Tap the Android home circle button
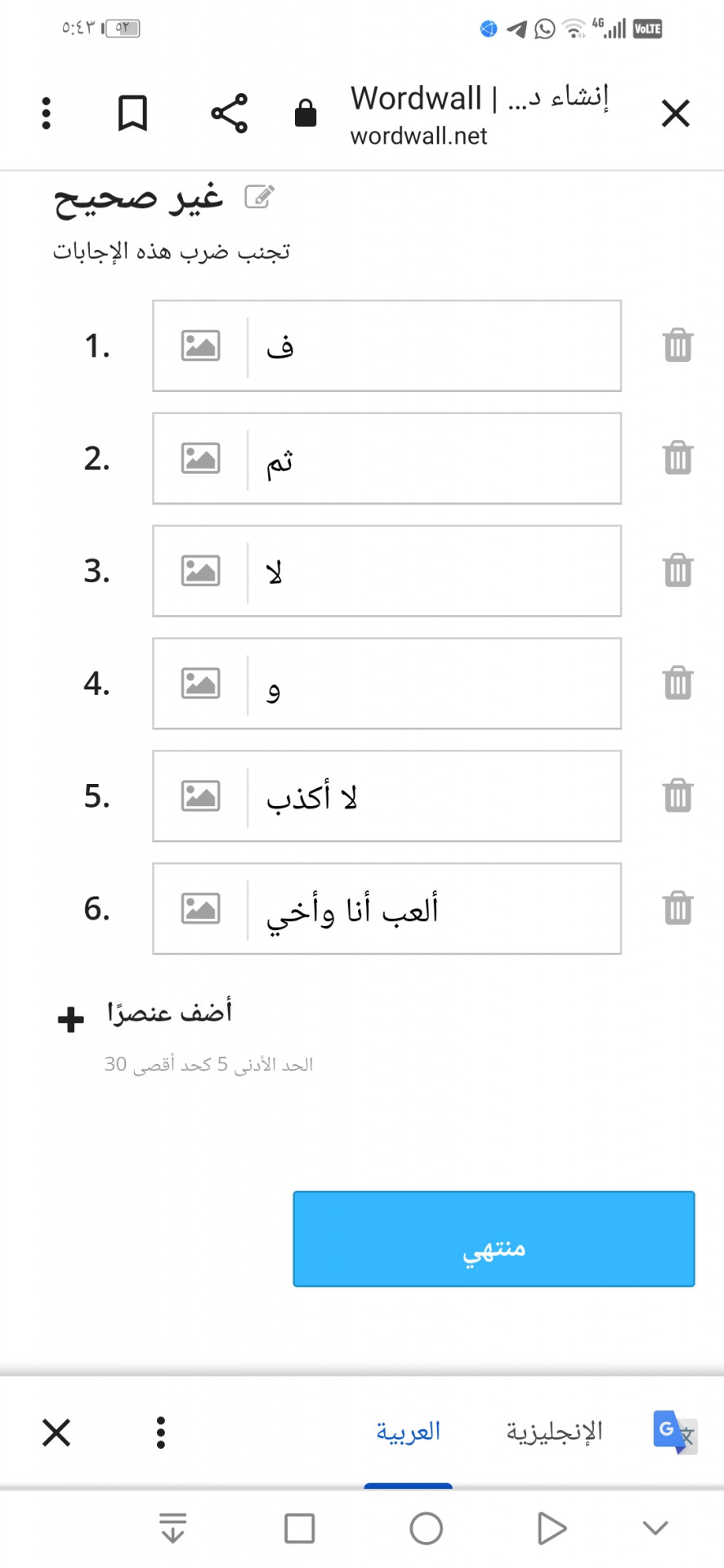The height and width of the screenshot is (1568, 724). tap(426, 1528)
